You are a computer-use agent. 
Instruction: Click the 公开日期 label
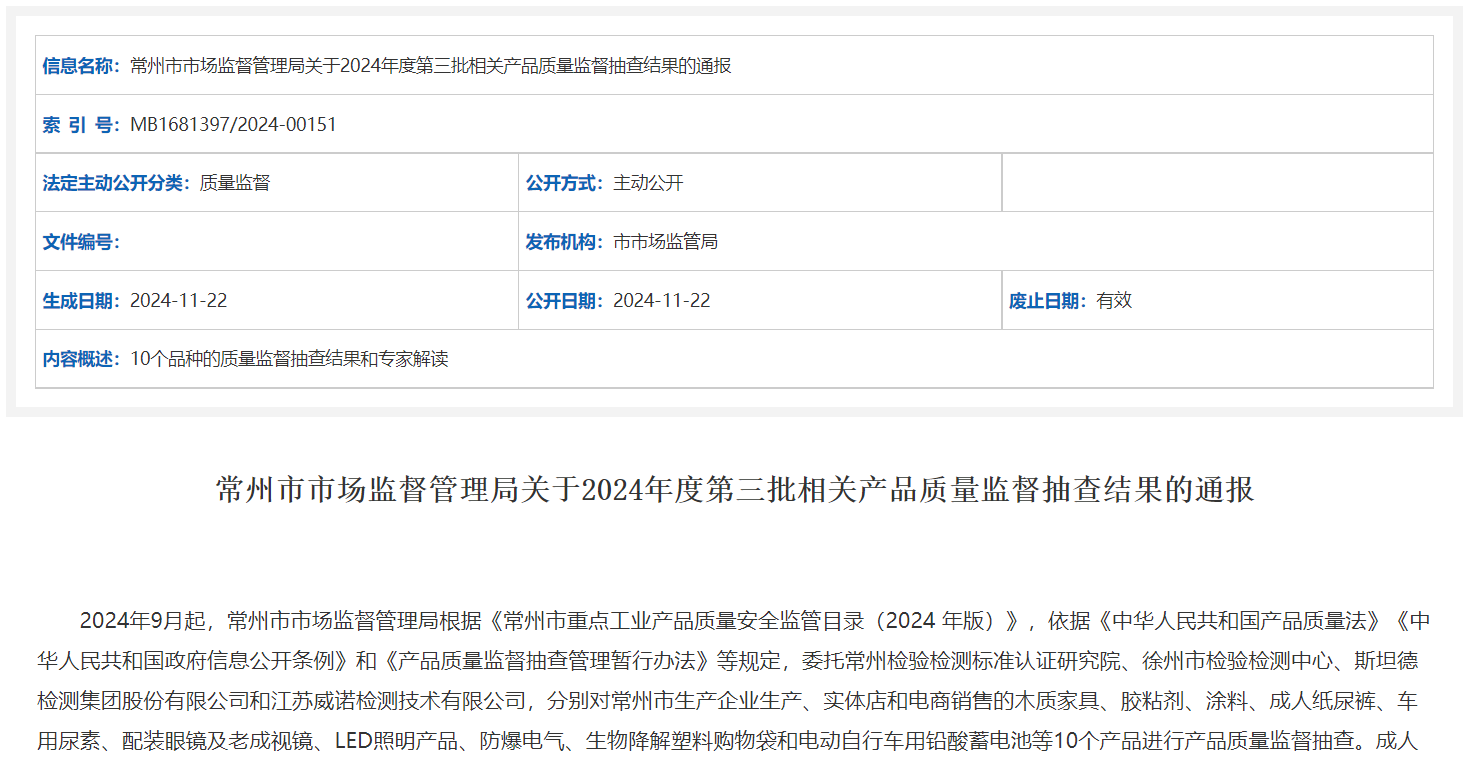(565, 301)
